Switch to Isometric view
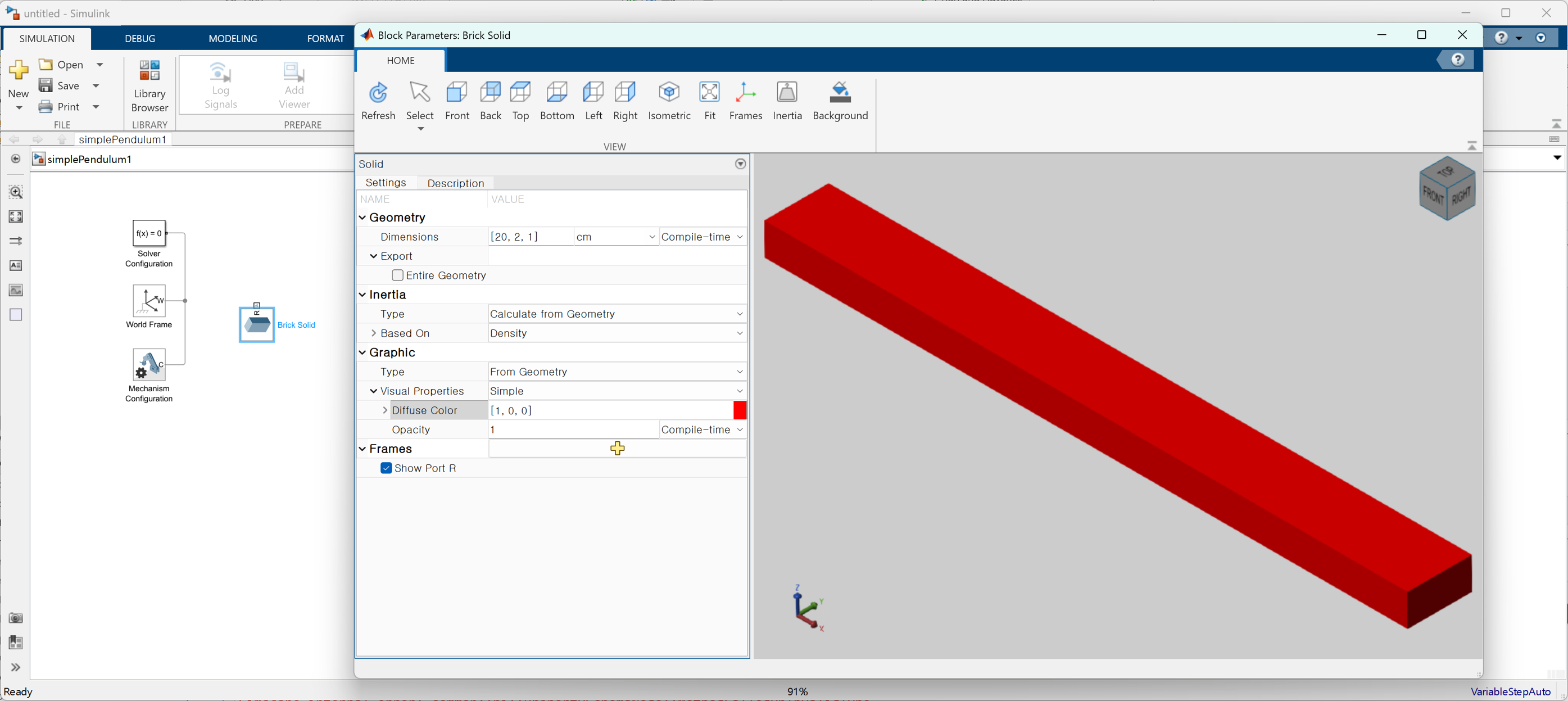 [668, 93]
